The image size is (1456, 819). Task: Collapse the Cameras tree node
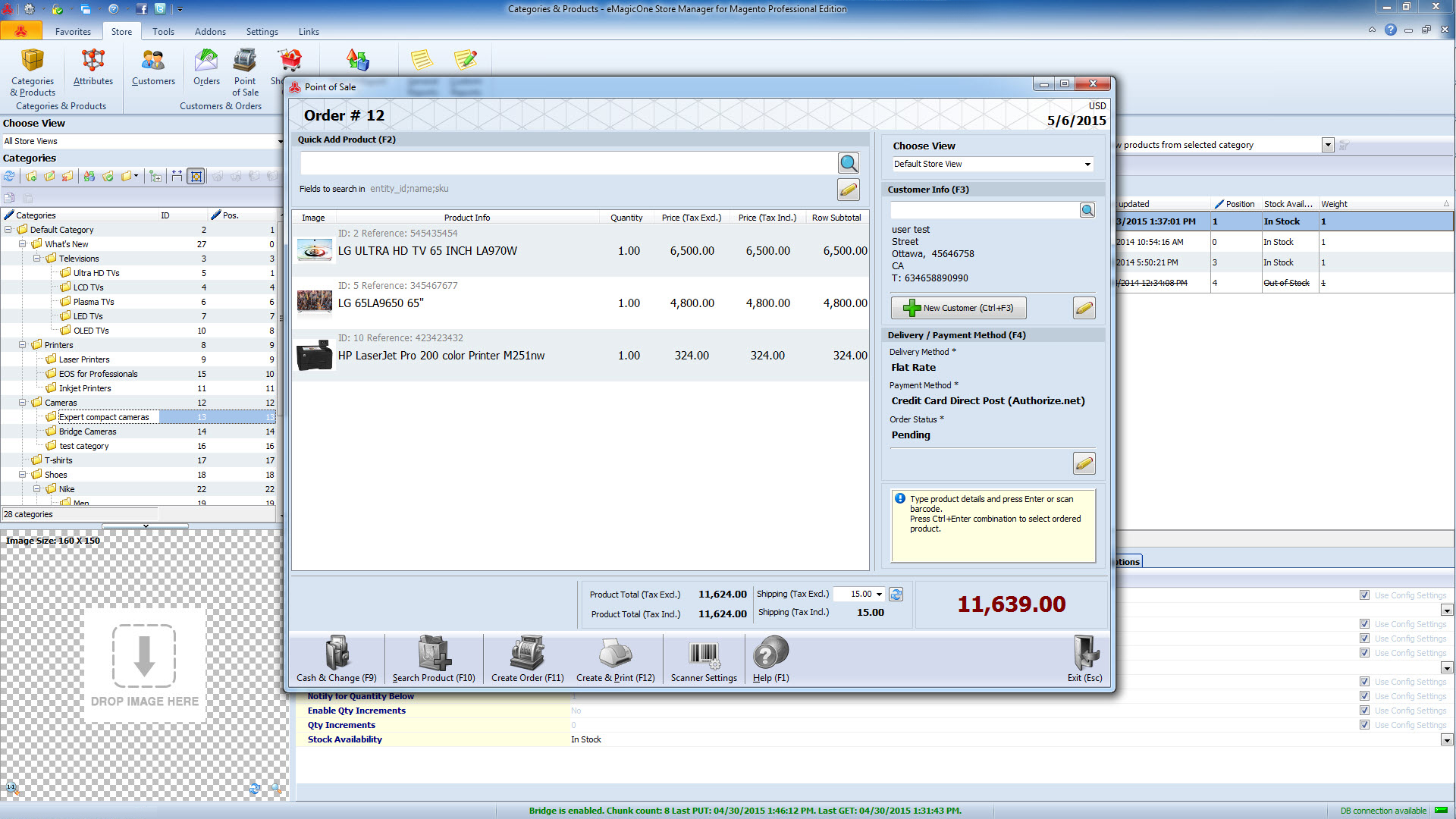(x=23, y=403)
